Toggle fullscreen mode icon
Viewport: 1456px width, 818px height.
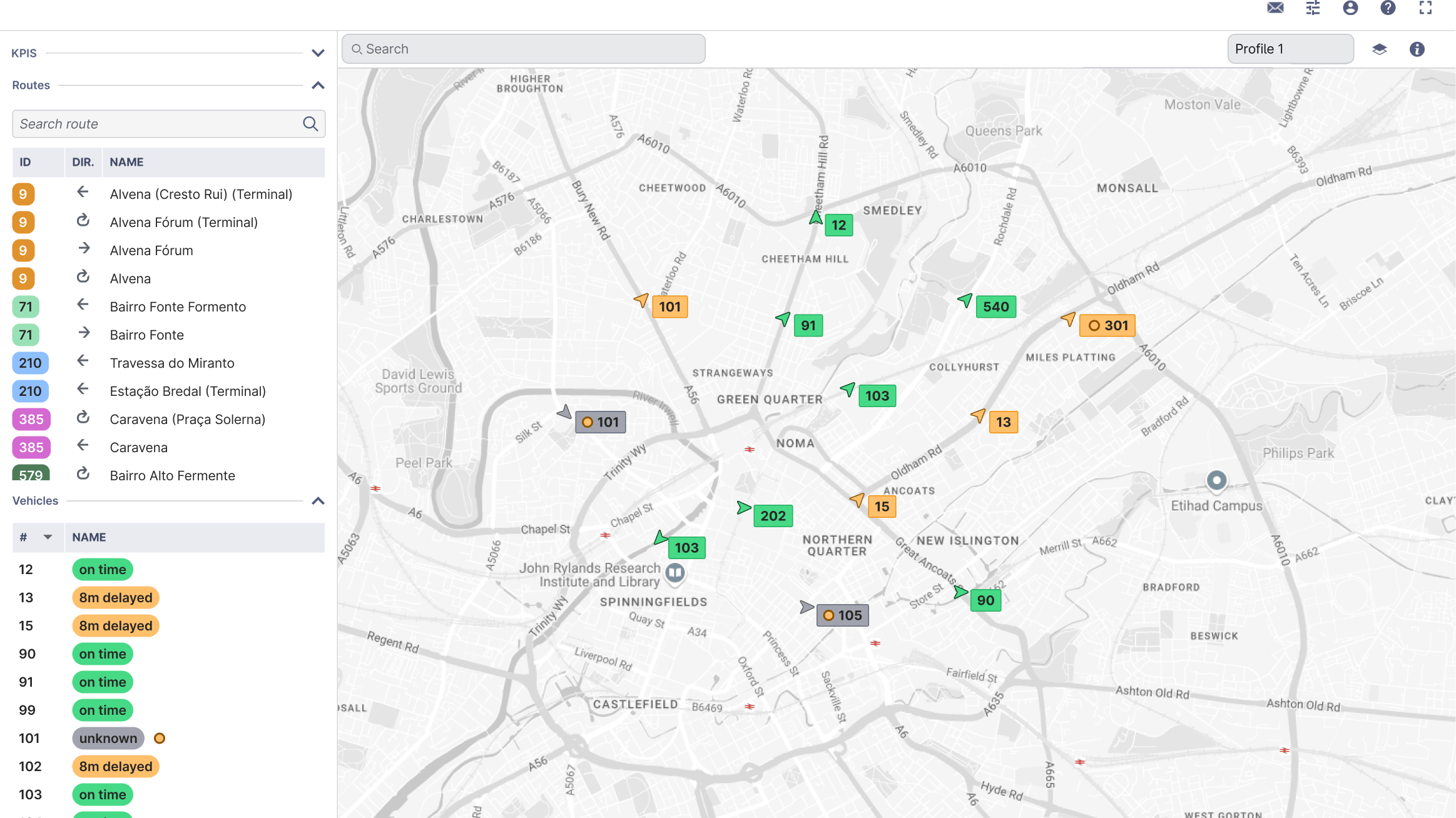tap(1425, 8)
